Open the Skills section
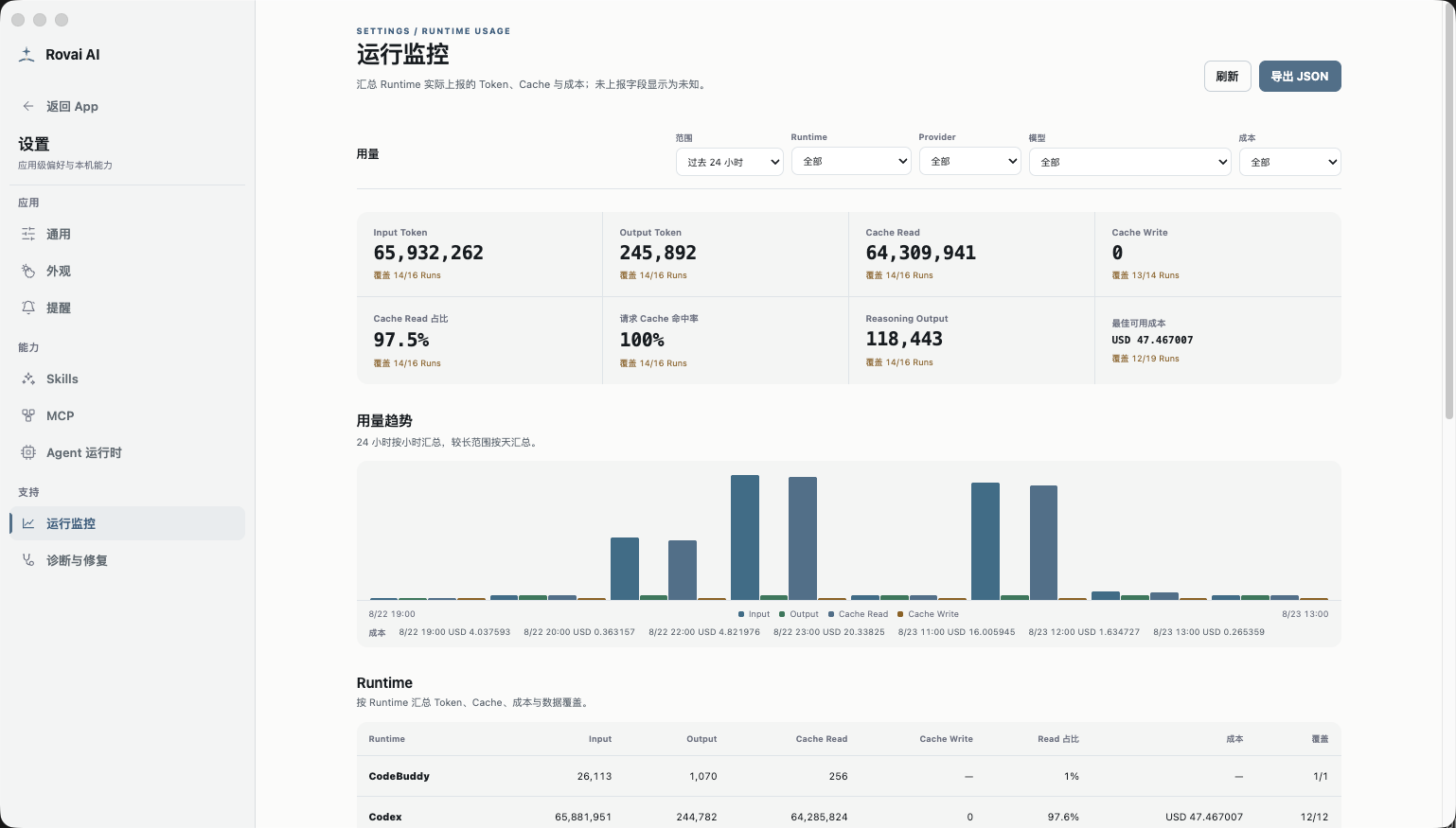 (x=127, y=379)
